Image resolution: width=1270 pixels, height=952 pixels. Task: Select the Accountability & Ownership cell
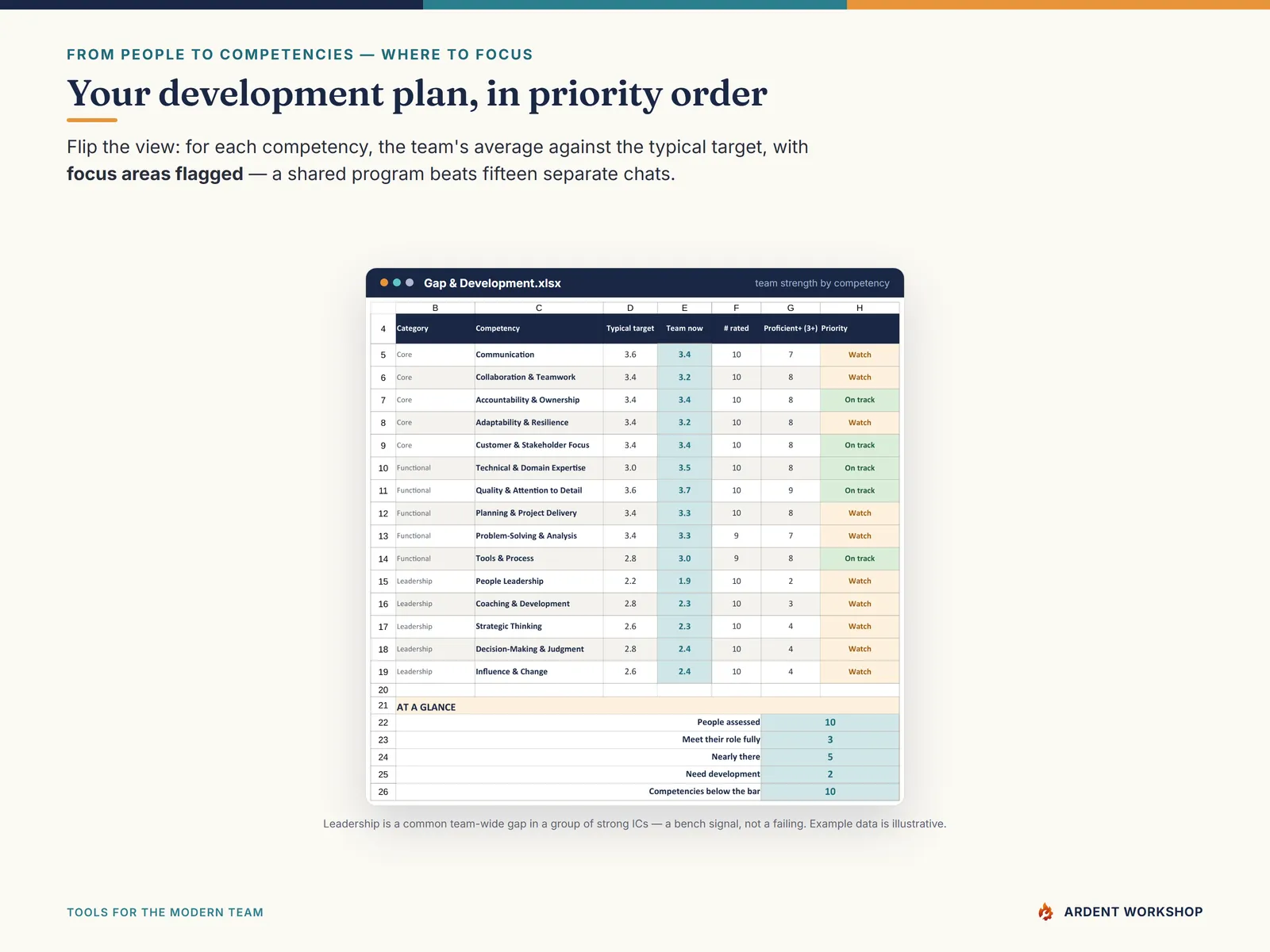pos(539,400)
